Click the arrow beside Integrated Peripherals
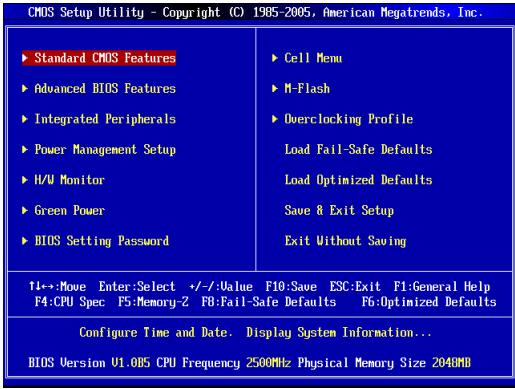The image size is (515, 389). click(x=25, y=119)
